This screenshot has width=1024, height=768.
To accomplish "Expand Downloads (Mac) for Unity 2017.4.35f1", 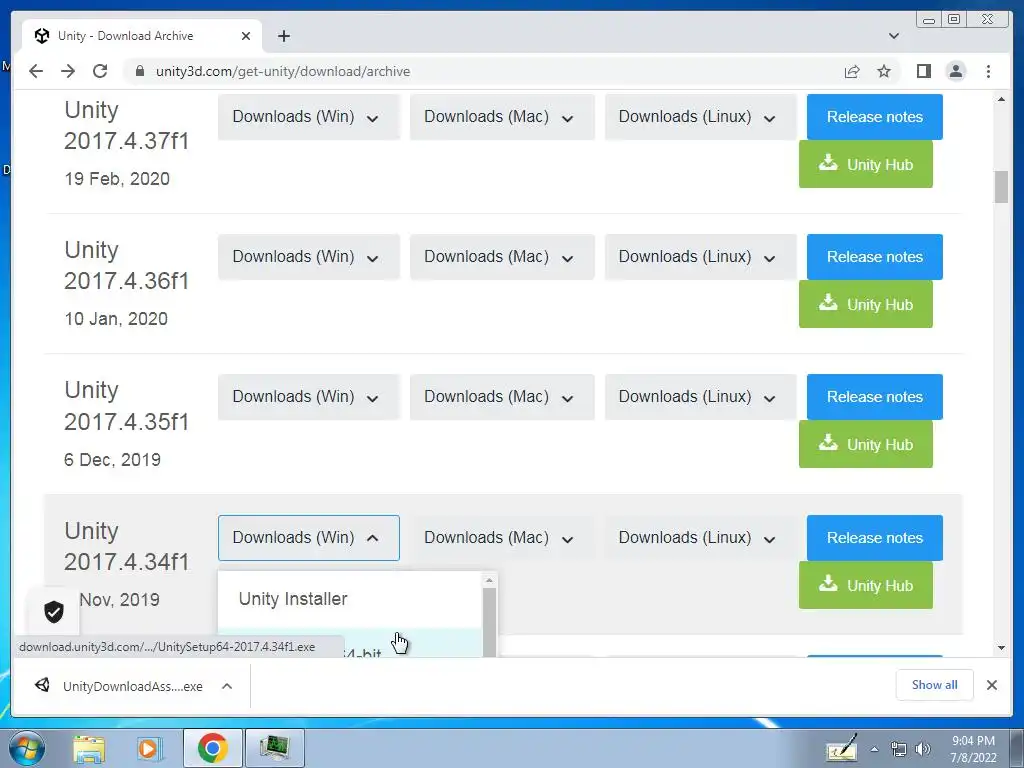I will click(x=502, y=397).
